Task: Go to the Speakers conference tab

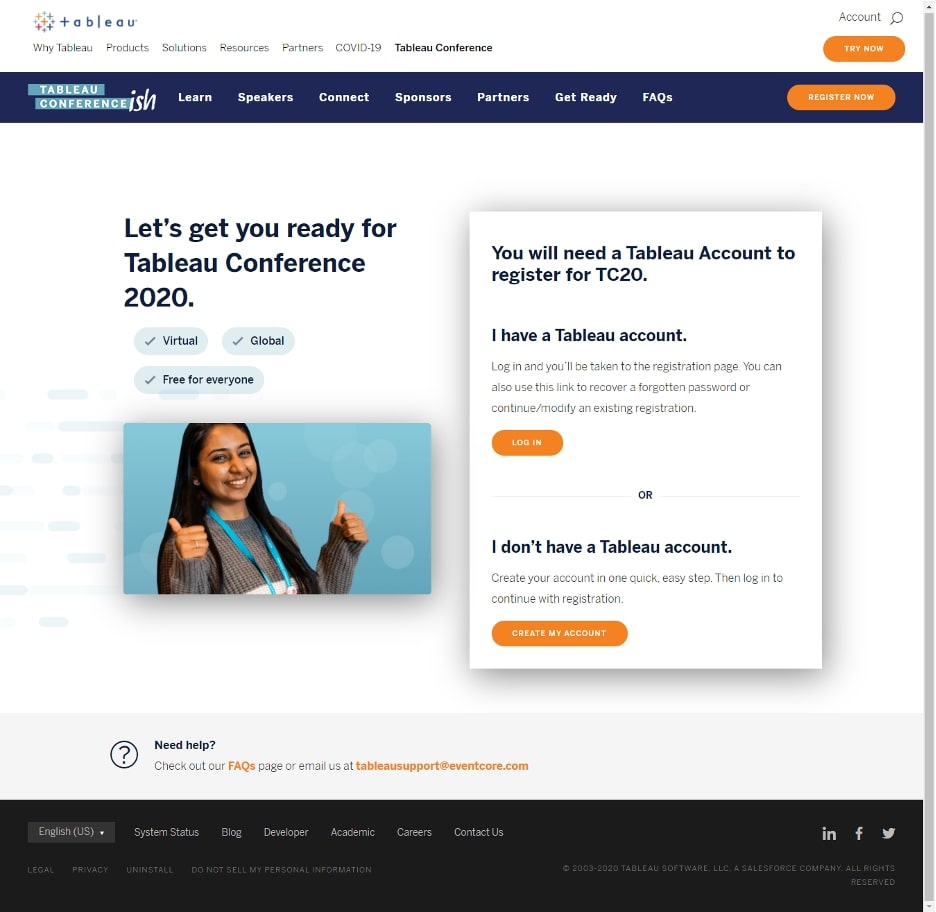Action: 265,97
